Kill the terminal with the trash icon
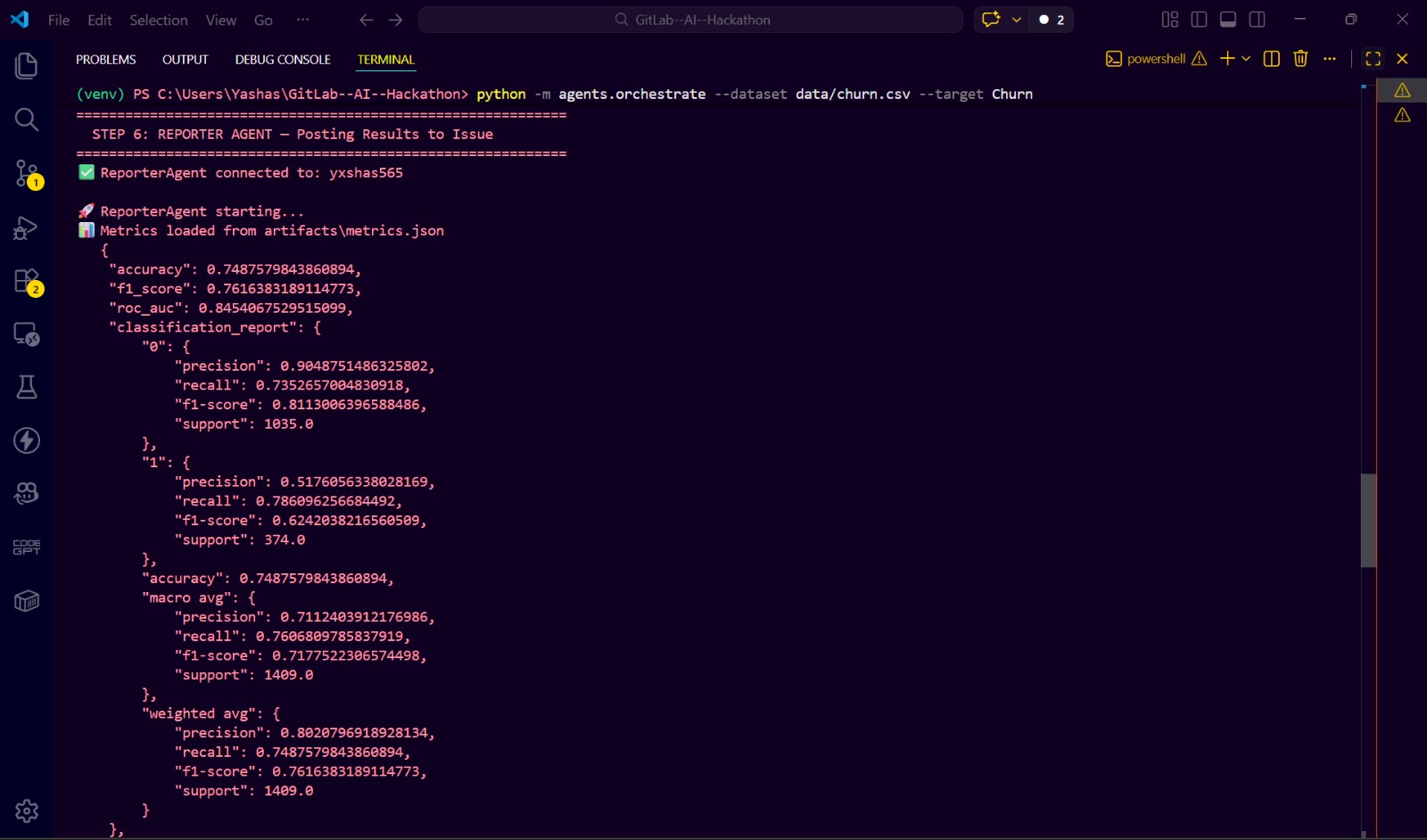The width and height of the screenshot is (1427, 840). (x=1300, y=59)
